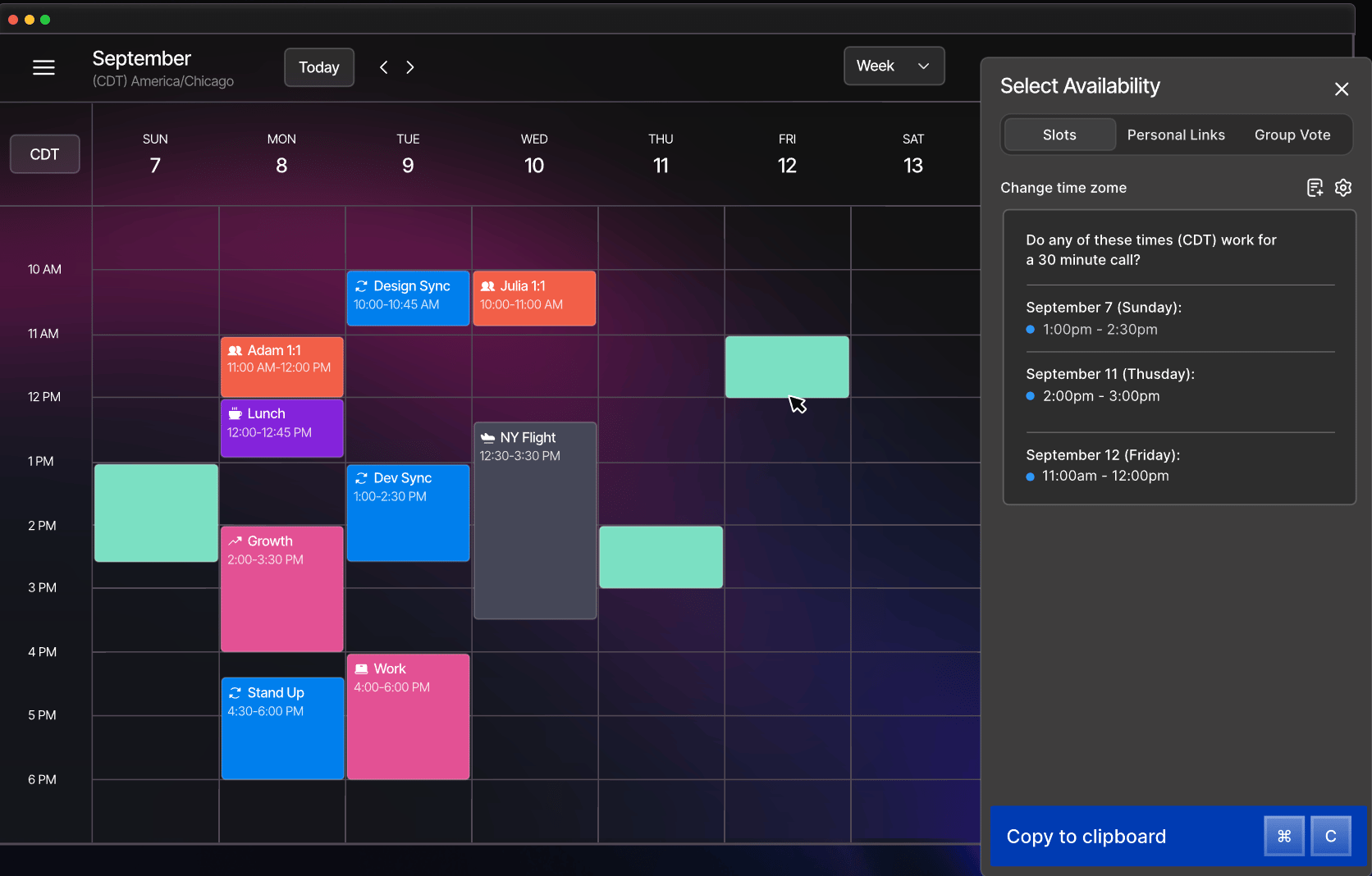Open the Design Sync event
This screenshot has height=876, width=1372.
[x=408, y=298]
